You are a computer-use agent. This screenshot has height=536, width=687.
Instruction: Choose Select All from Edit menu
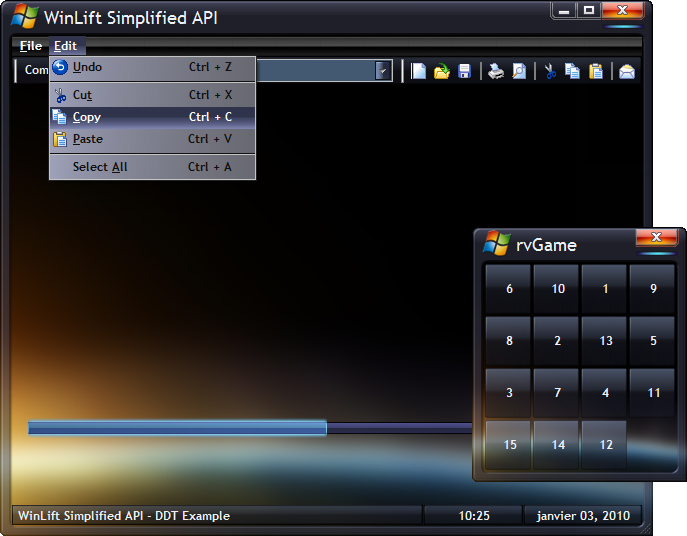(x=152, y=167)
